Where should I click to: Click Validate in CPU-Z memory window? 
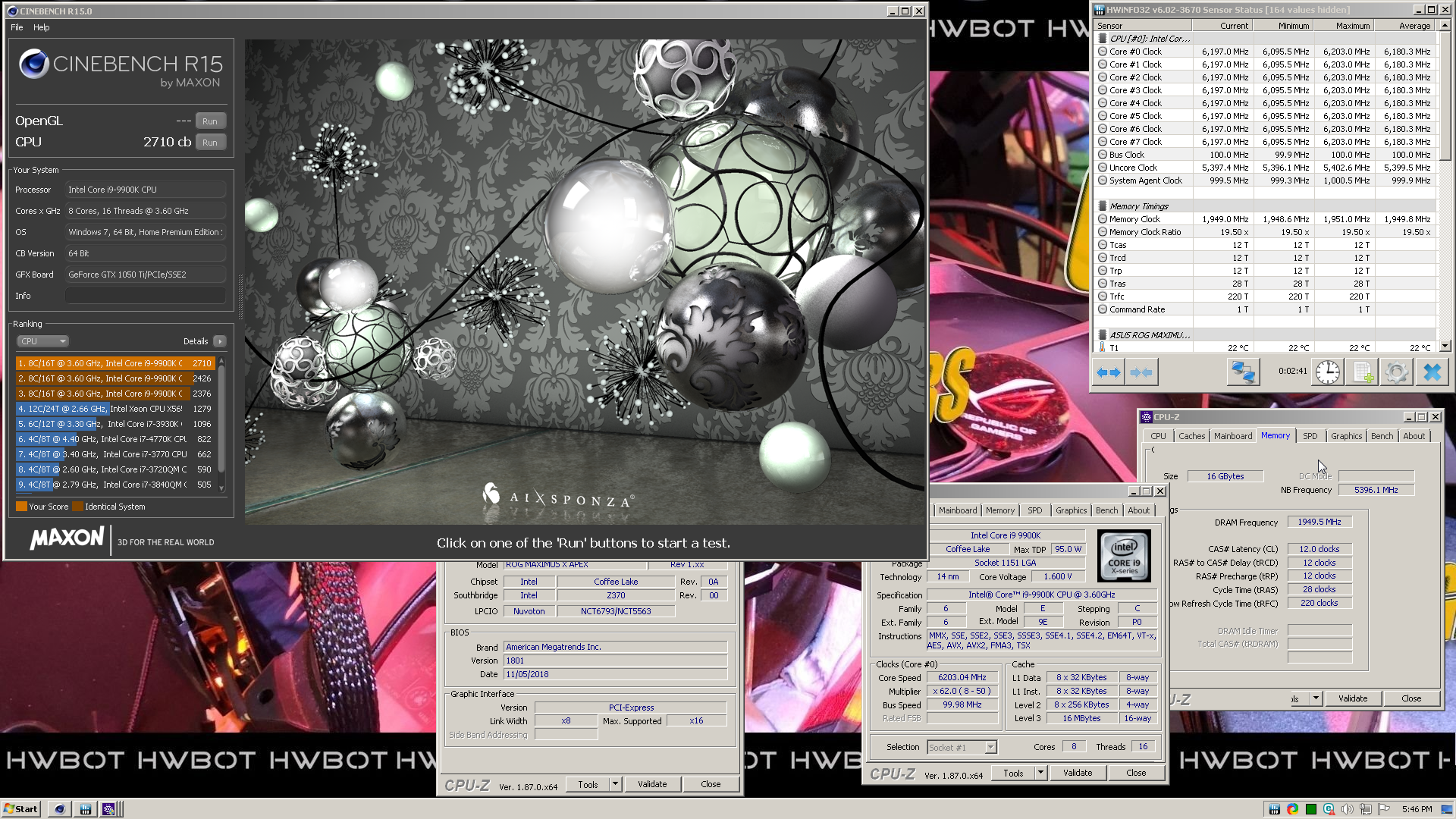point(1353,698)
